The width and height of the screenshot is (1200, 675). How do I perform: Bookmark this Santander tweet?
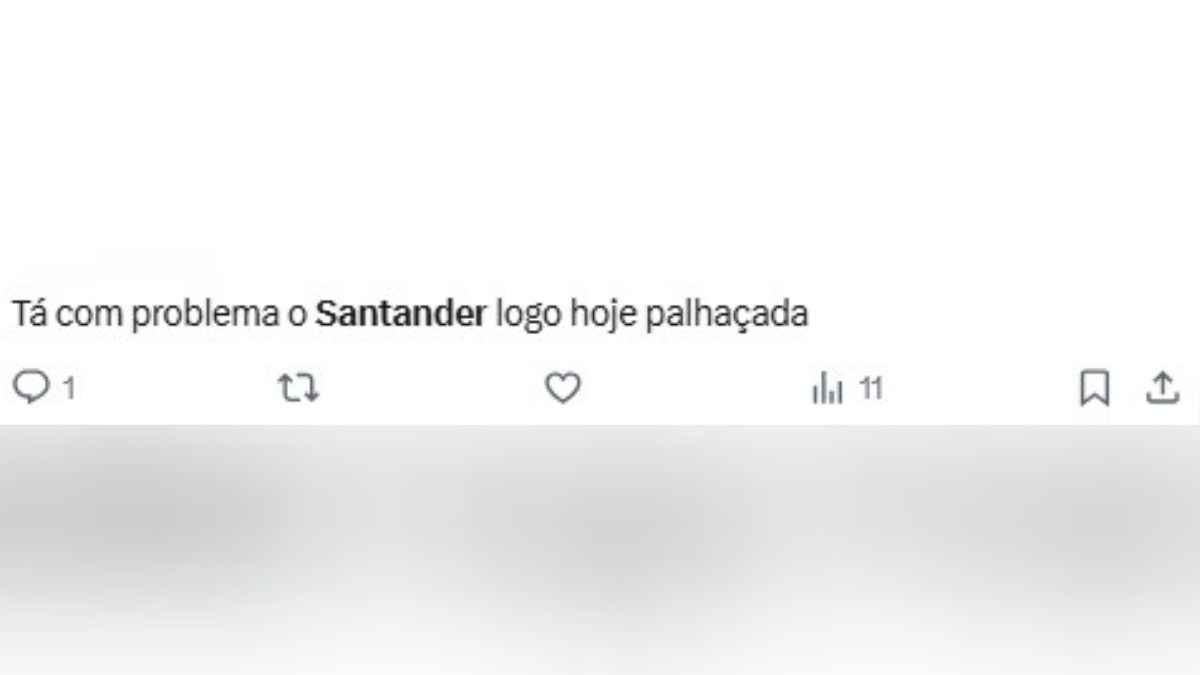[1094, 388]
